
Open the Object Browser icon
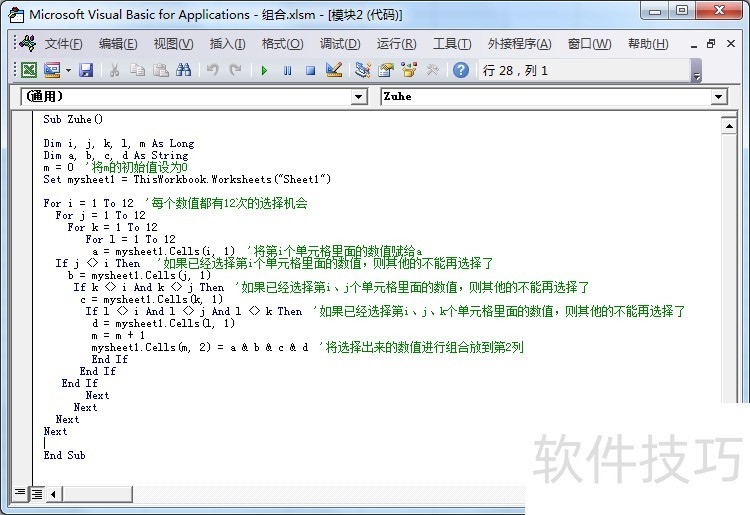(409, 70)
